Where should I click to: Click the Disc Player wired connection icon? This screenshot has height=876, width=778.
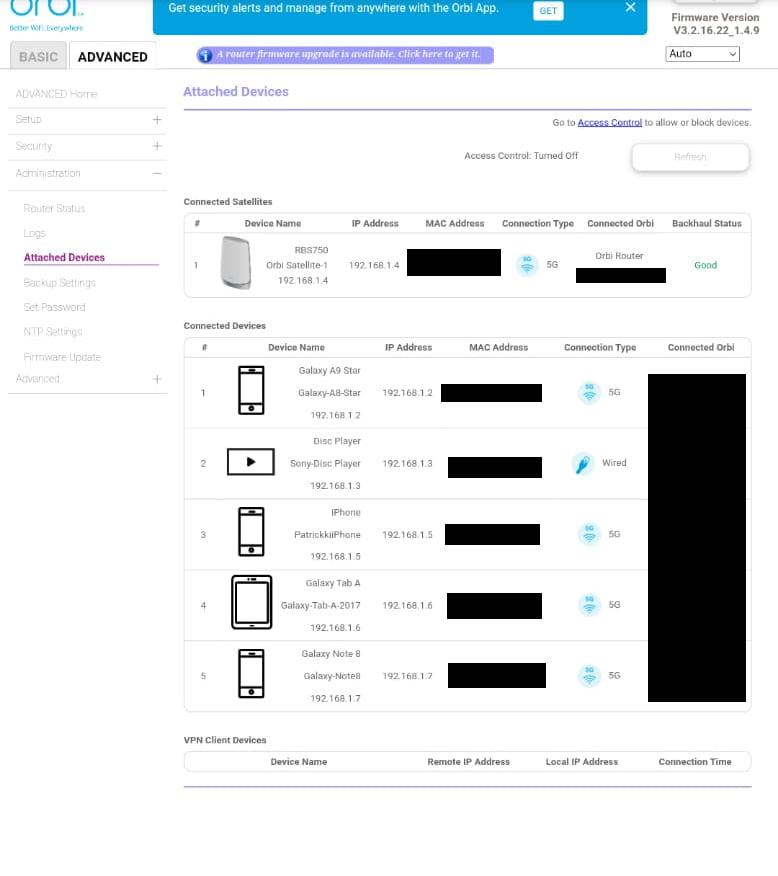583,464
